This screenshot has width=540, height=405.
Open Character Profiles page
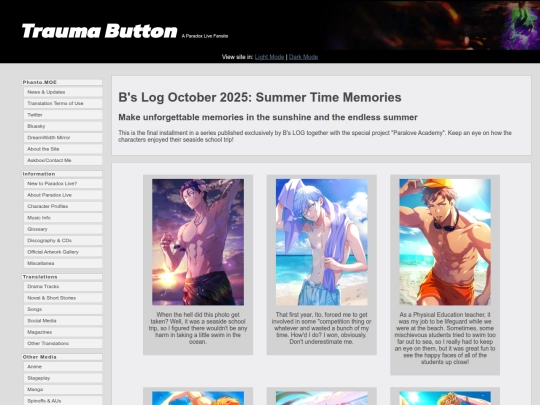(63, 206)
